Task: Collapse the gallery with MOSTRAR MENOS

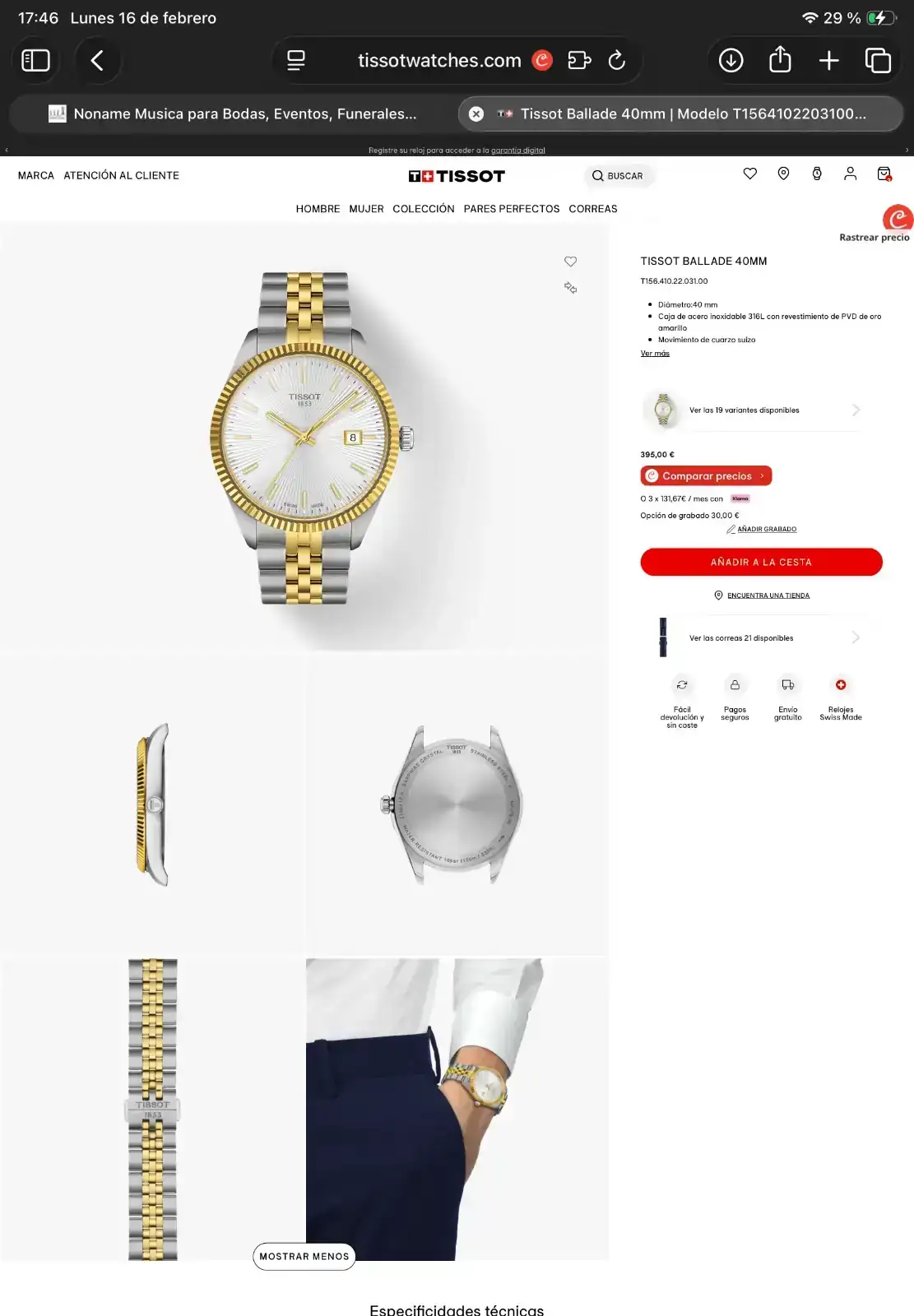Action: [304, 1256]
